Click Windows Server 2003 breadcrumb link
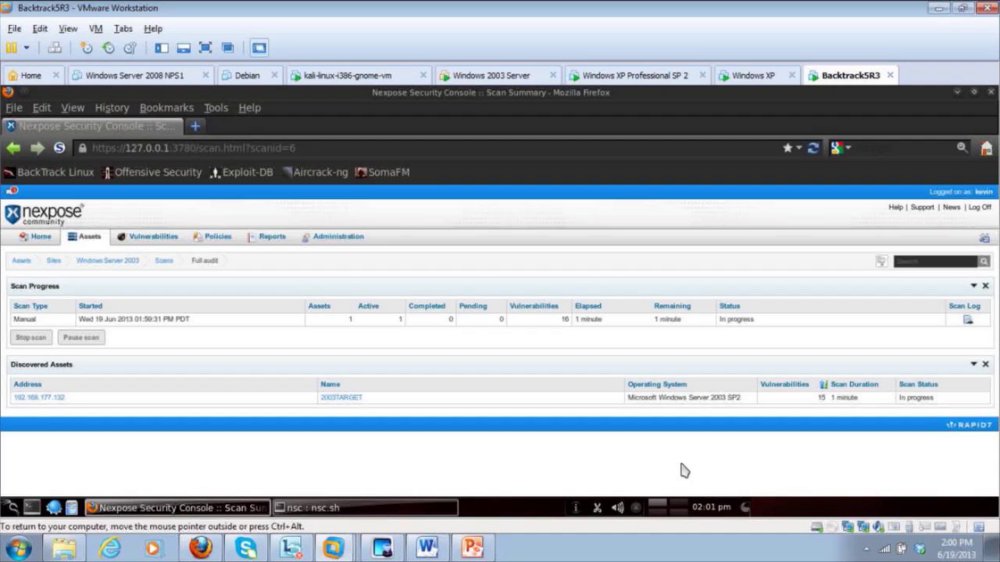 [107, 261]
